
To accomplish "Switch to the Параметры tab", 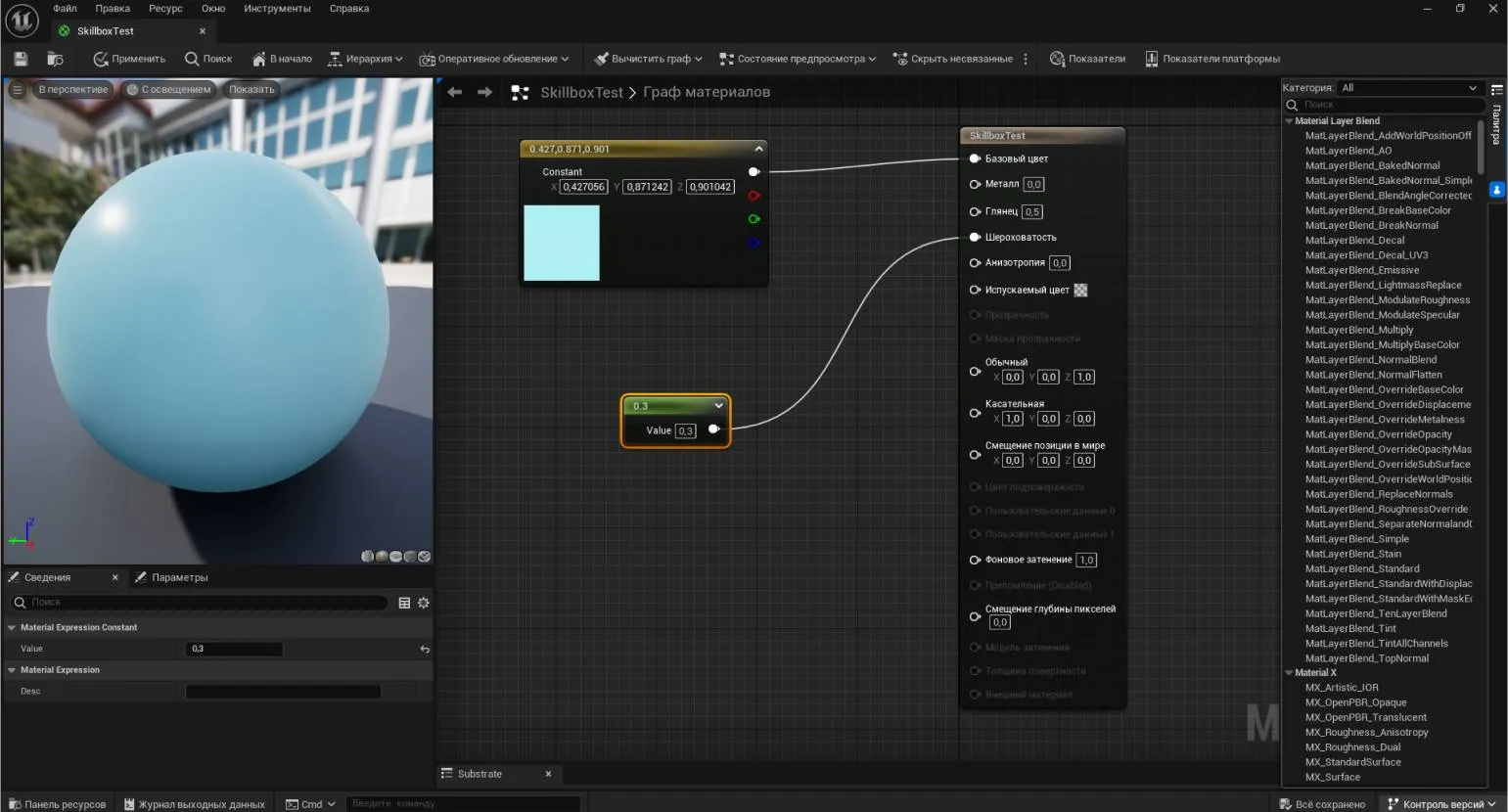I will tap(179, 577).
